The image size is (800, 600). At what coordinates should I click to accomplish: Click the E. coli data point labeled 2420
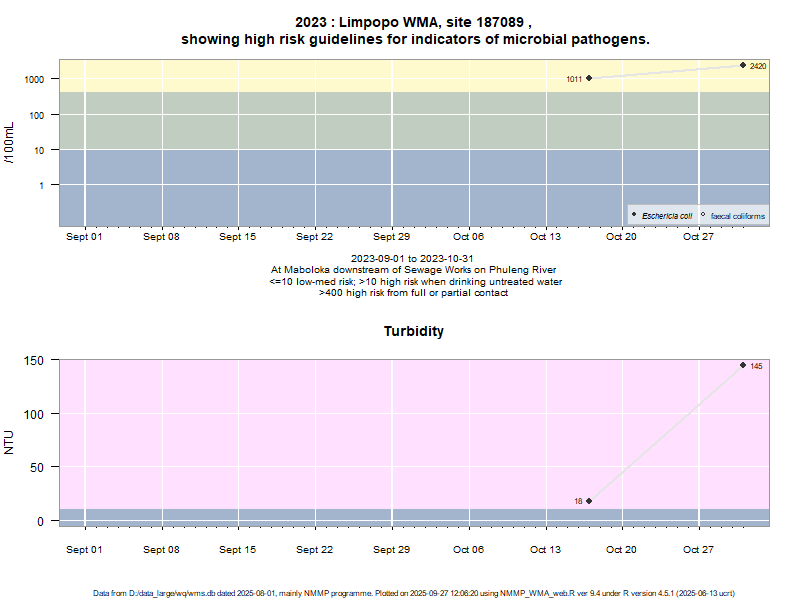pyautogui.click(x=743, y=65)
